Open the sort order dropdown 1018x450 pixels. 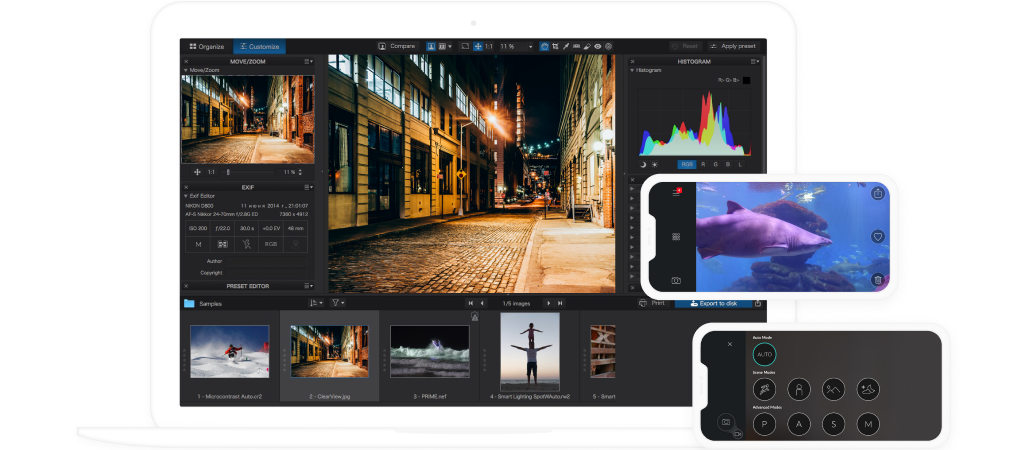(x=316, y=303)
